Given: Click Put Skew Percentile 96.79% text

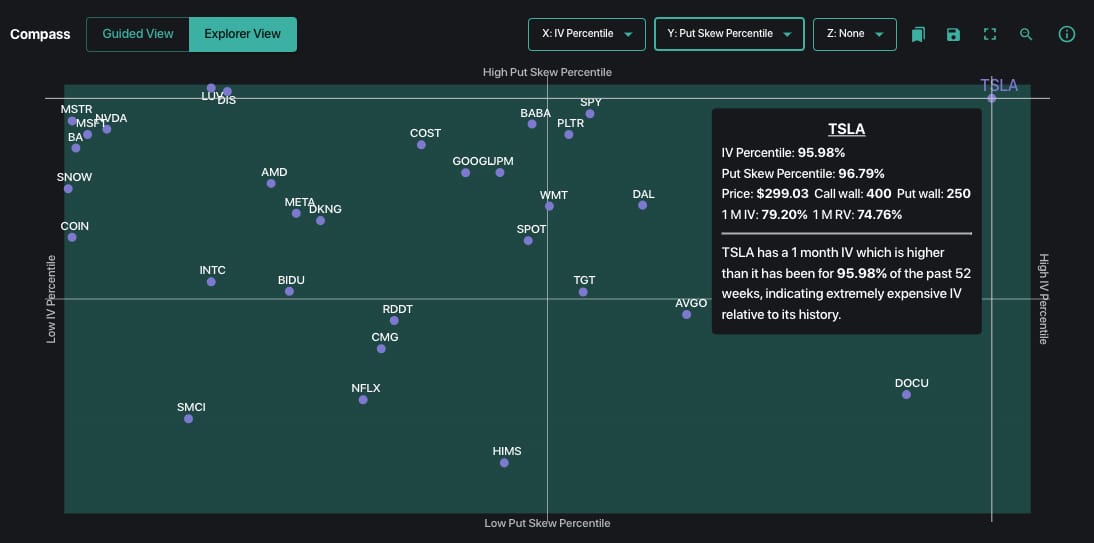Looking at the screenshot, I should [803, 173].
